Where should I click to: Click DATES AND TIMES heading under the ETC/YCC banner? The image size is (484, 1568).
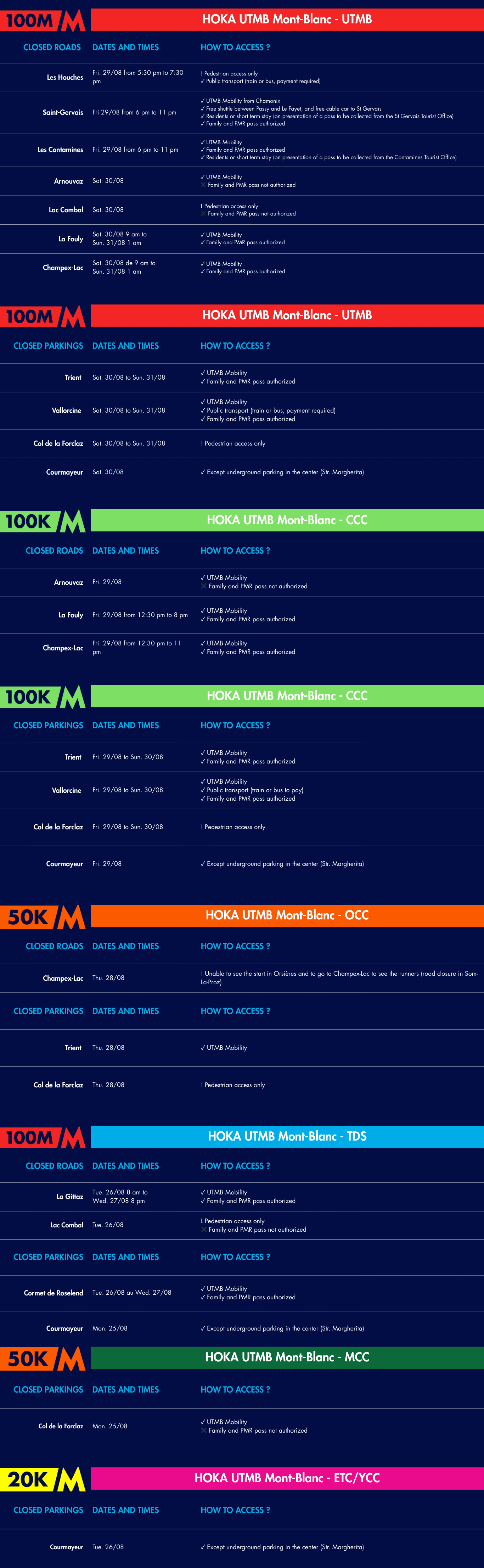click(125, 1510)
